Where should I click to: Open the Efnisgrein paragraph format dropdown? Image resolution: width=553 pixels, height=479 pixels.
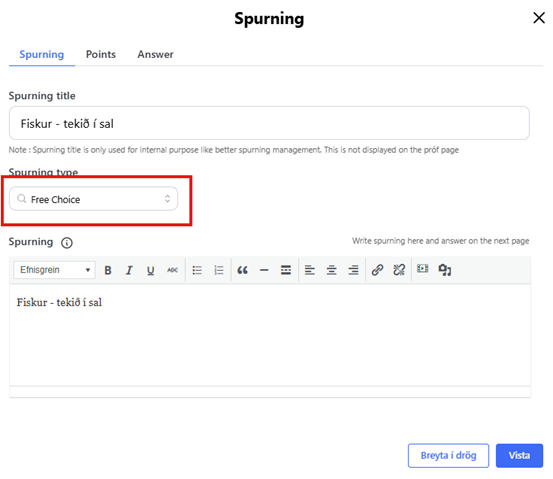tap(54, 270)
